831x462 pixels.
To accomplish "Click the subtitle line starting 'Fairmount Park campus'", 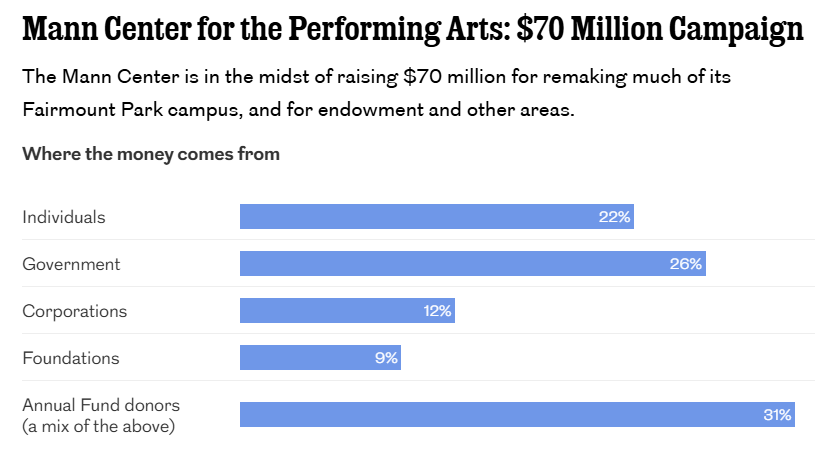I will coord(298,109).
